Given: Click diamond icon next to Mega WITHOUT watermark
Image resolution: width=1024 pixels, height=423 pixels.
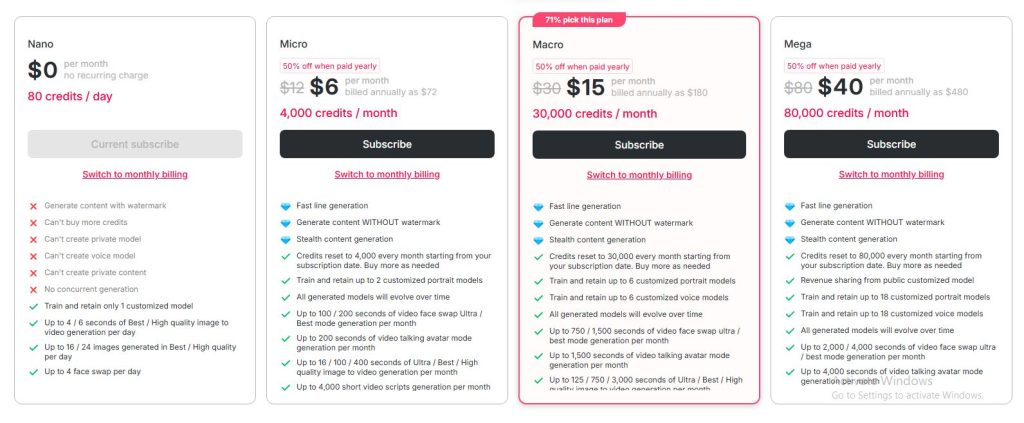Looking at the screenshot, I should coord(789,222).
